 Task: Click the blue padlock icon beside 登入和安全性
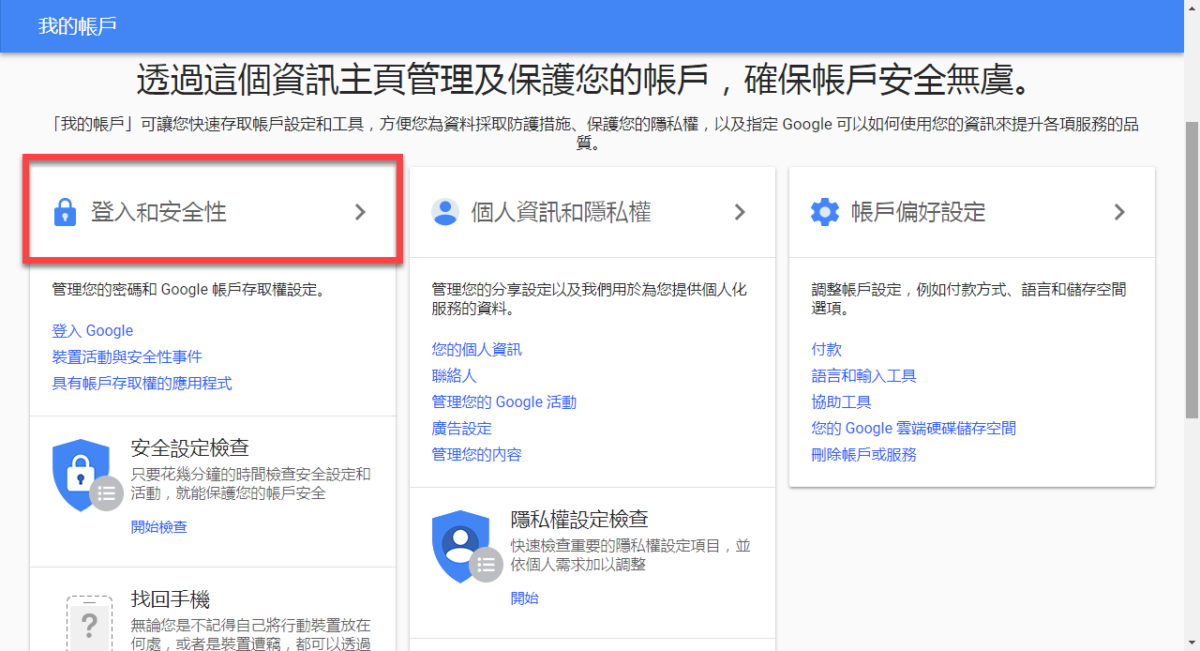point(65,213)
